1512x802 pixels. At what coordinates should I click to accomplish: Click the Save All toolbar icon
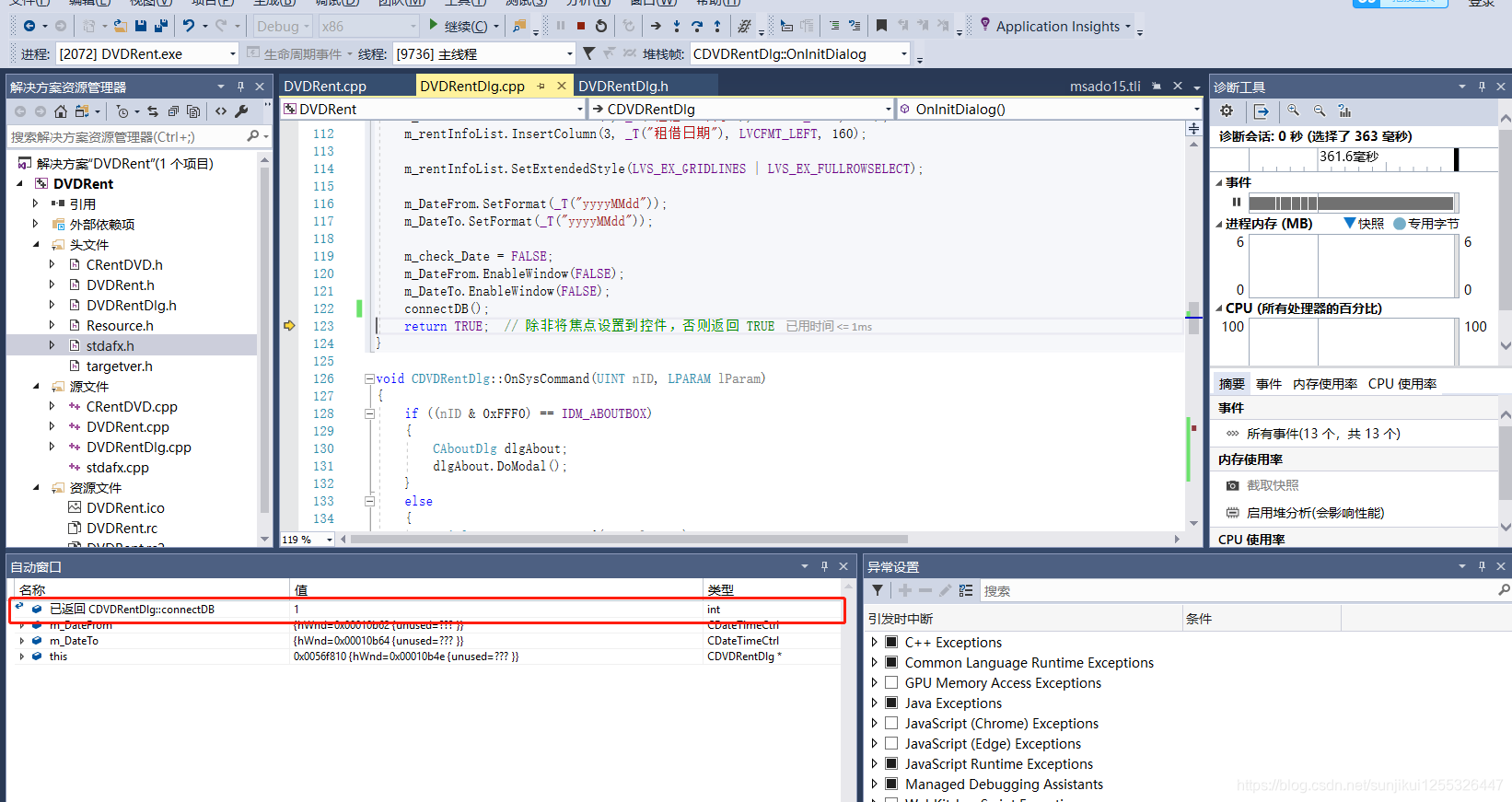161,26
